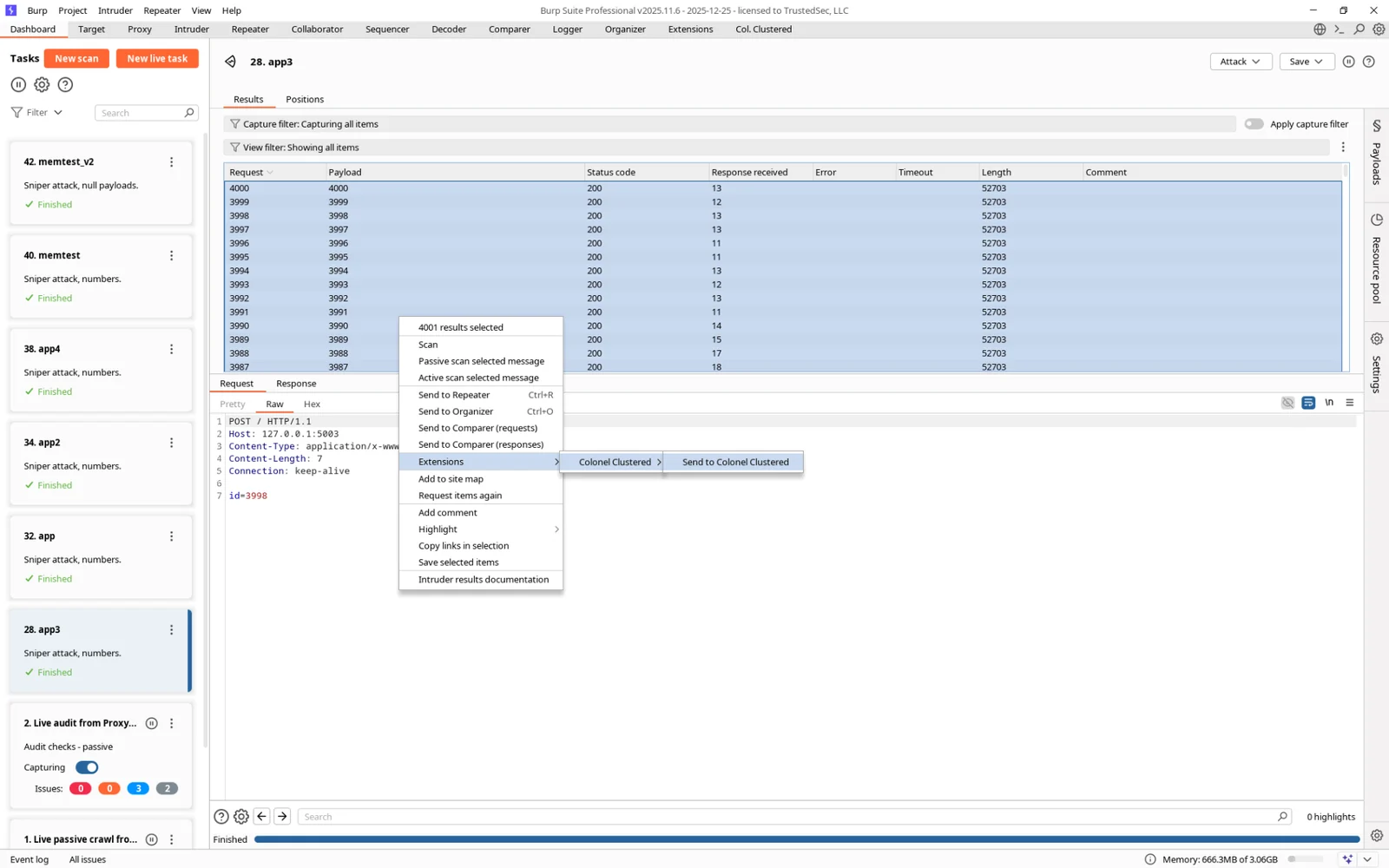Go to the next search match arrow
This screenshot has width=1389, height=868.
pos(282,816)
